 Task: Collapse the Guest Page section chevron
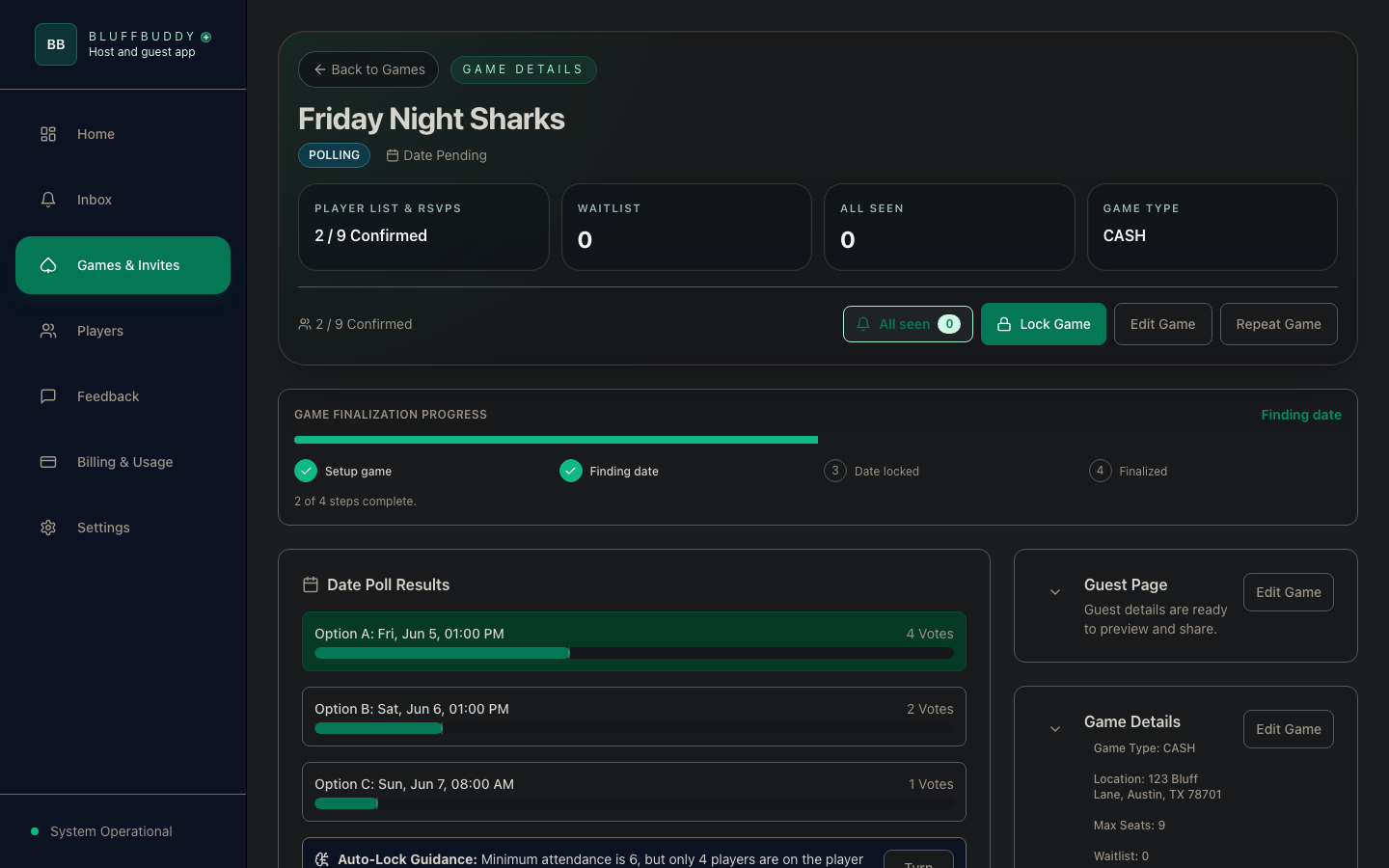(x=1055, y=592)
